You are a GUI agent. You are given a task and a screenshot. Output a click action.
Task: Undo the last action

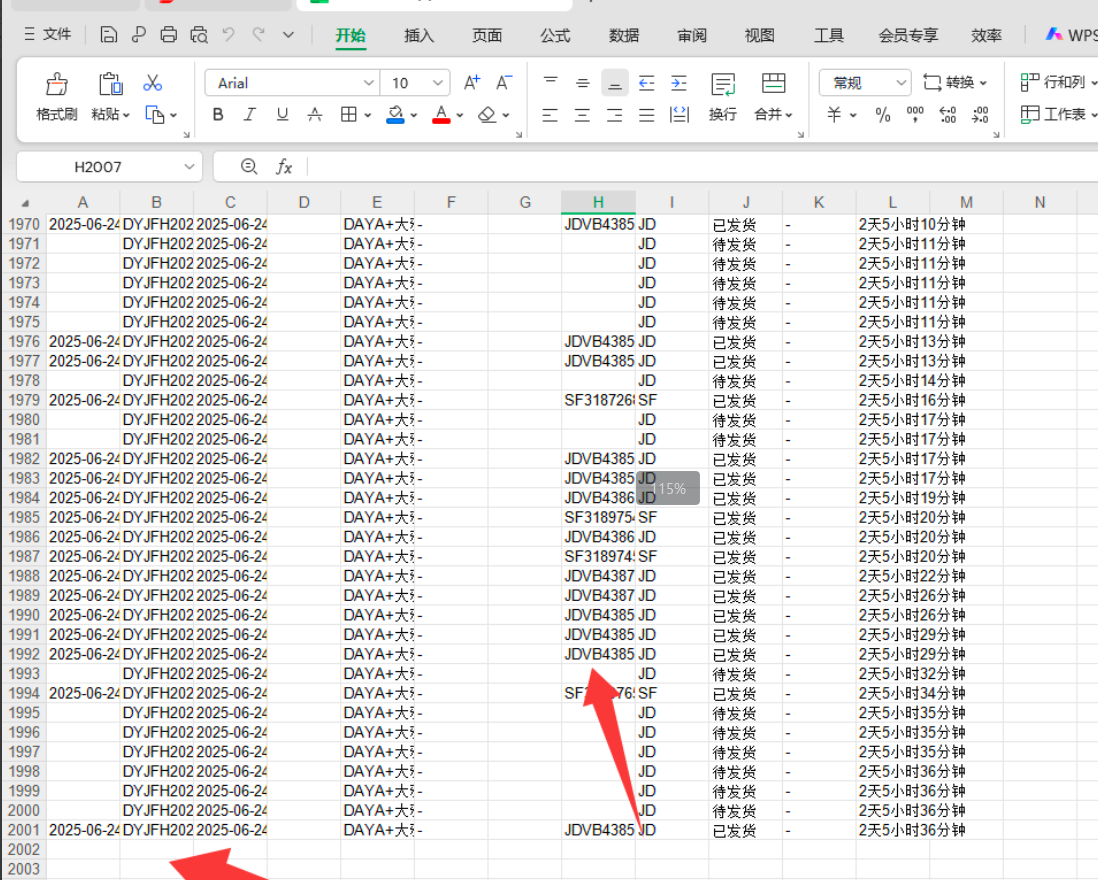(x=228, y=34)
